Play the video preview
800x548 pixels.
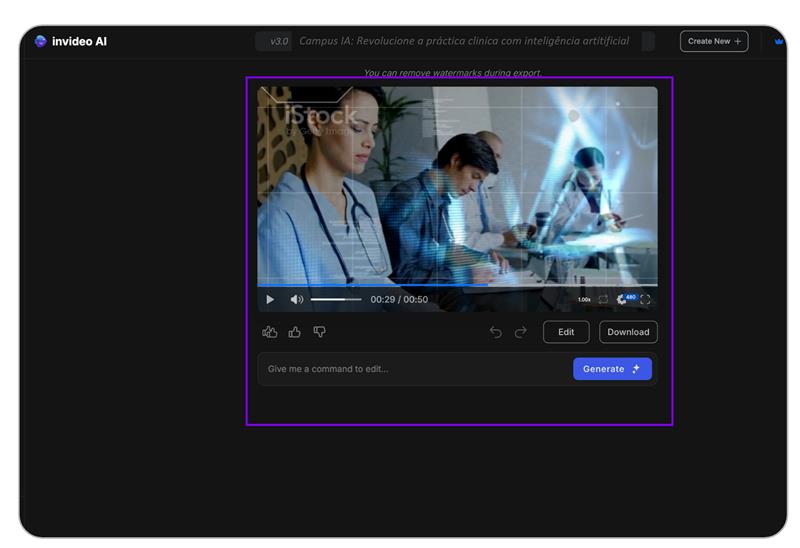point(270,299)
